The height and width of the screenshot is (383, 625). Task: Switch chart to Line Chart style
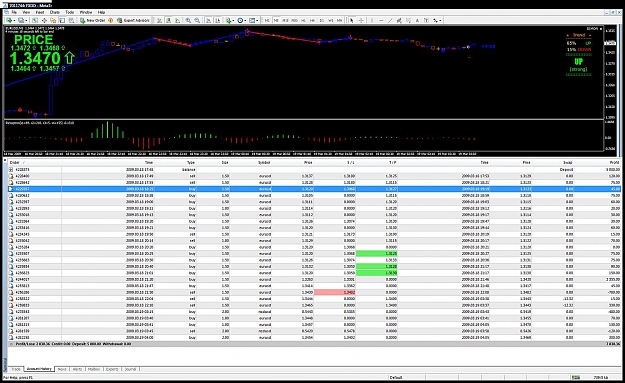click(177, 20)
